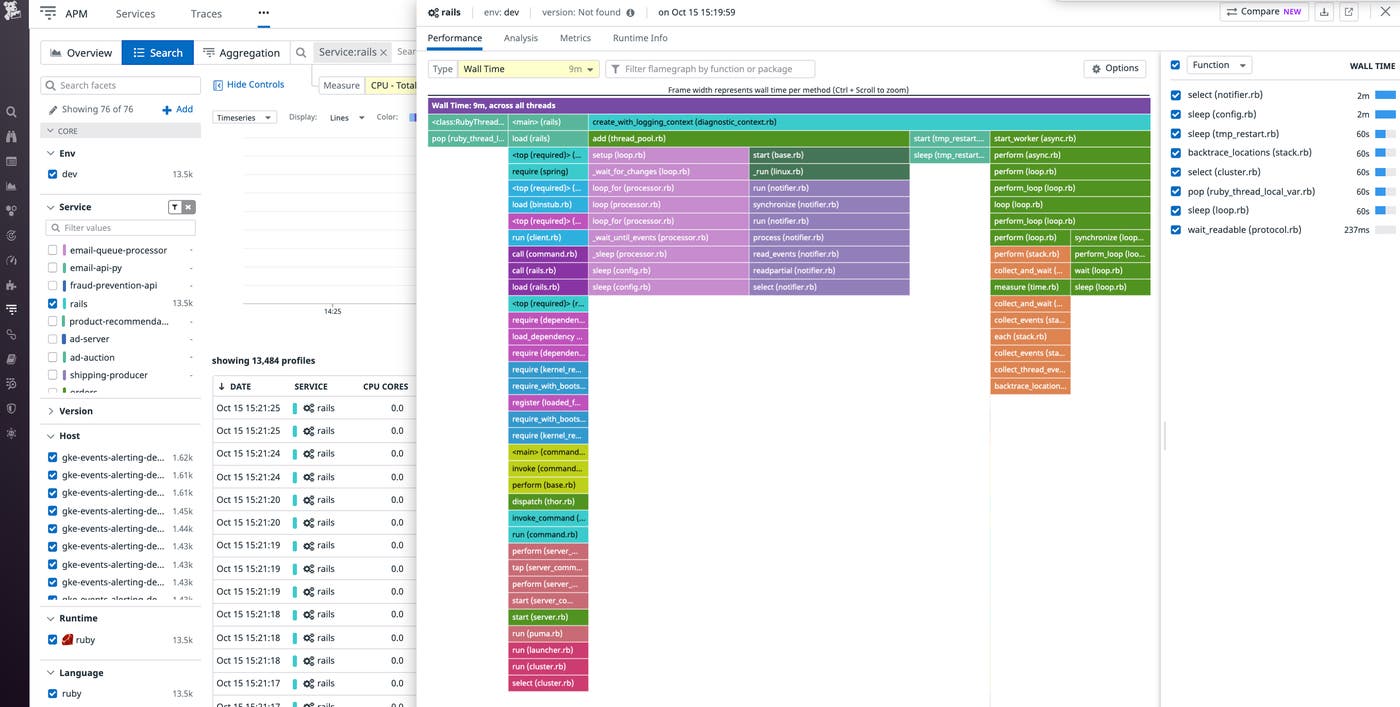Uncheck the dev environment checkbox
This screenshot has height=707, width=1400.
click(x=53, y=174)
